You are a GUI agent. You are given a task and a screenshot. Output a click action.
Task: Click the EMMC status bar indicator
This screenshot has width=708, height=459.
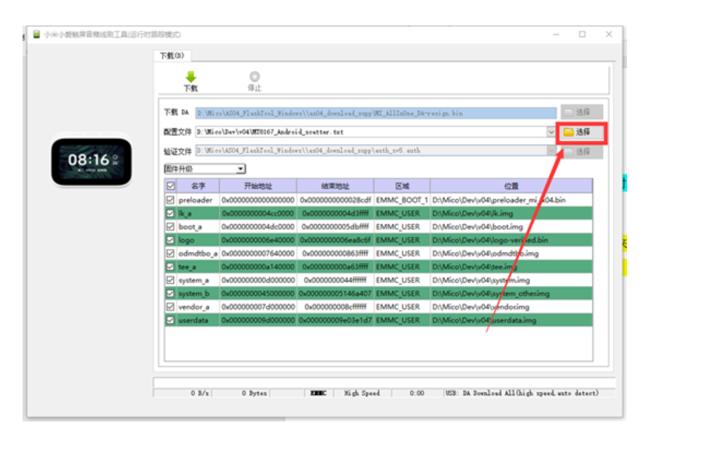tap(318, 393)
